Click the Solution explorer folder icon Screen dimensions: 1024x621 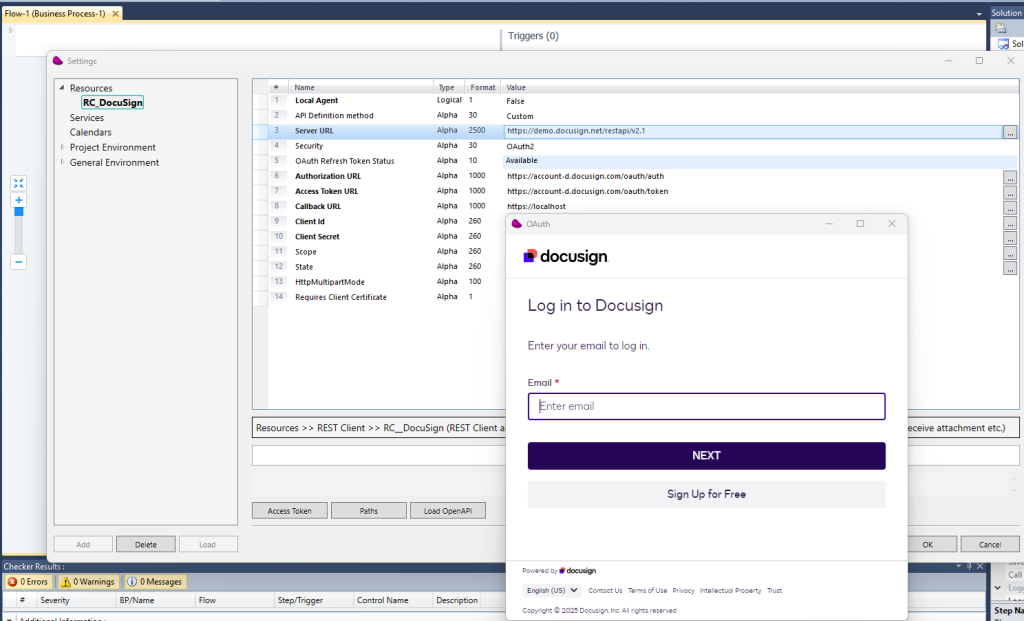click(x=1001, y=28)
